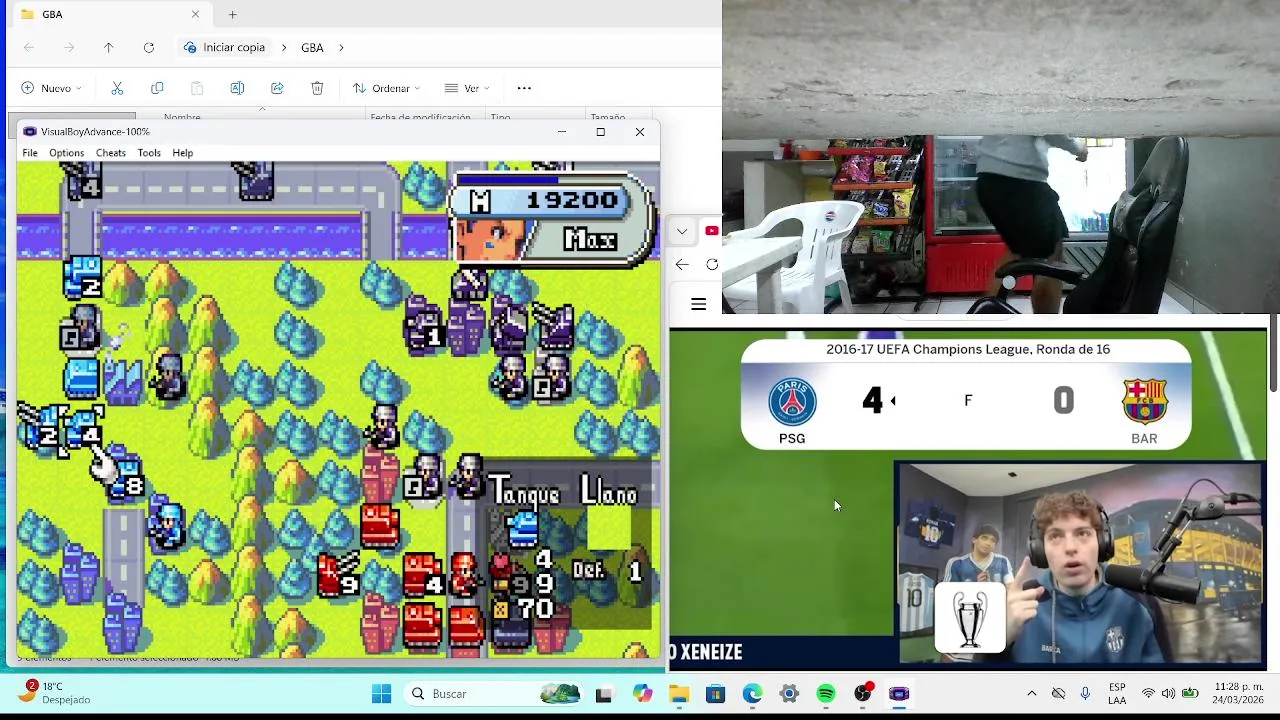Select the GBA breadcrumb in address bar

click(x=312, y=47)
